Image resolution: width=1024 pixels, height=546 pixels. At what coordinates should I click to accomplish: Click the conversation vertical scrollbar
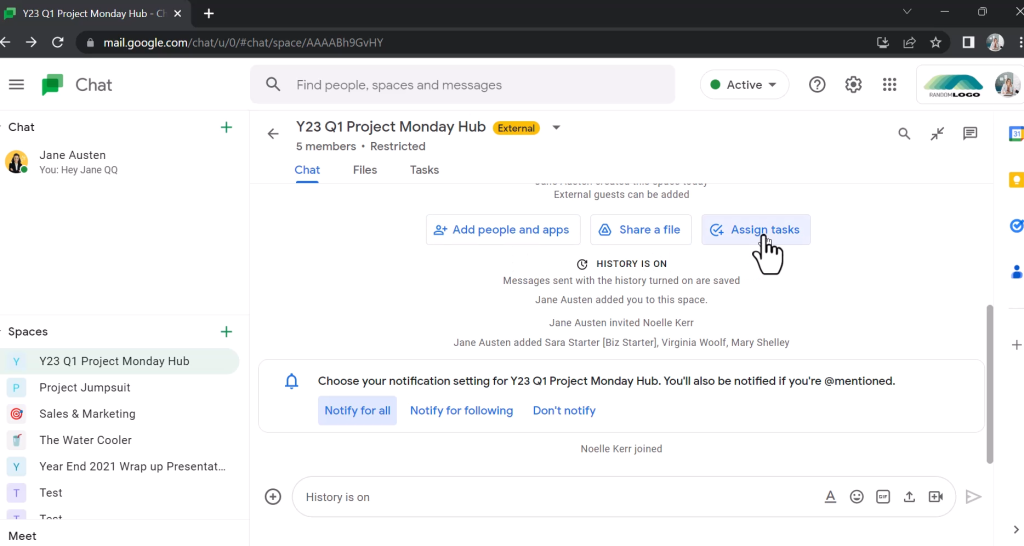990,384
